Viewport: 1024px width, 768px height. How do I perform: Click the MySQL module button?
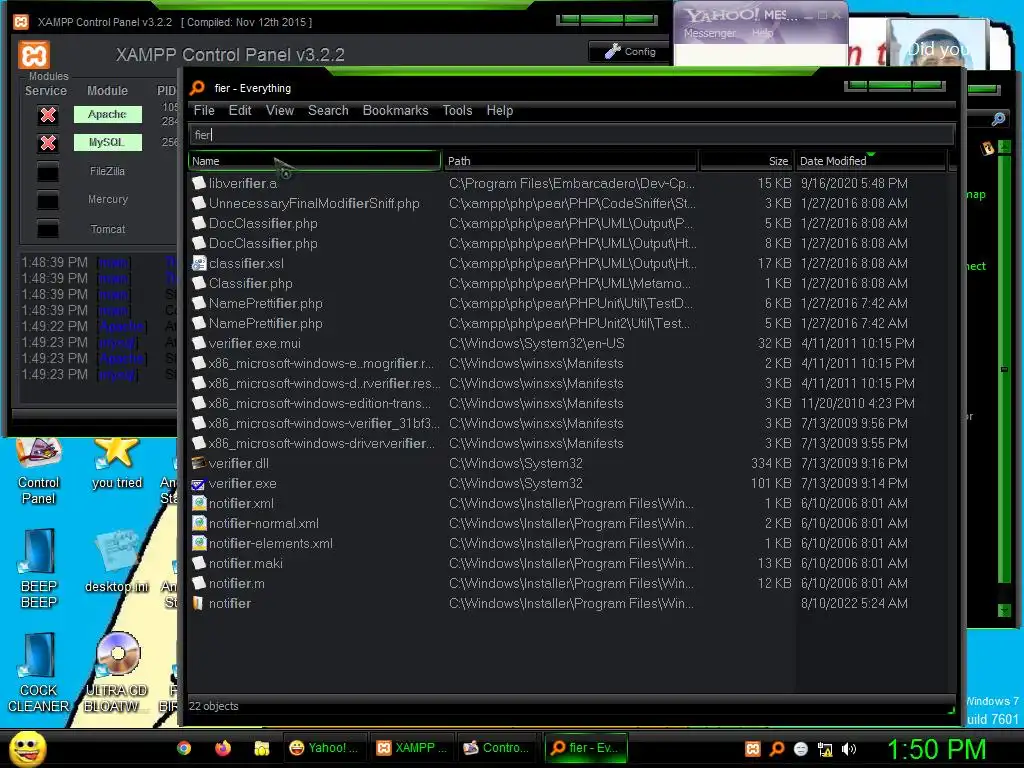(107, 142)
